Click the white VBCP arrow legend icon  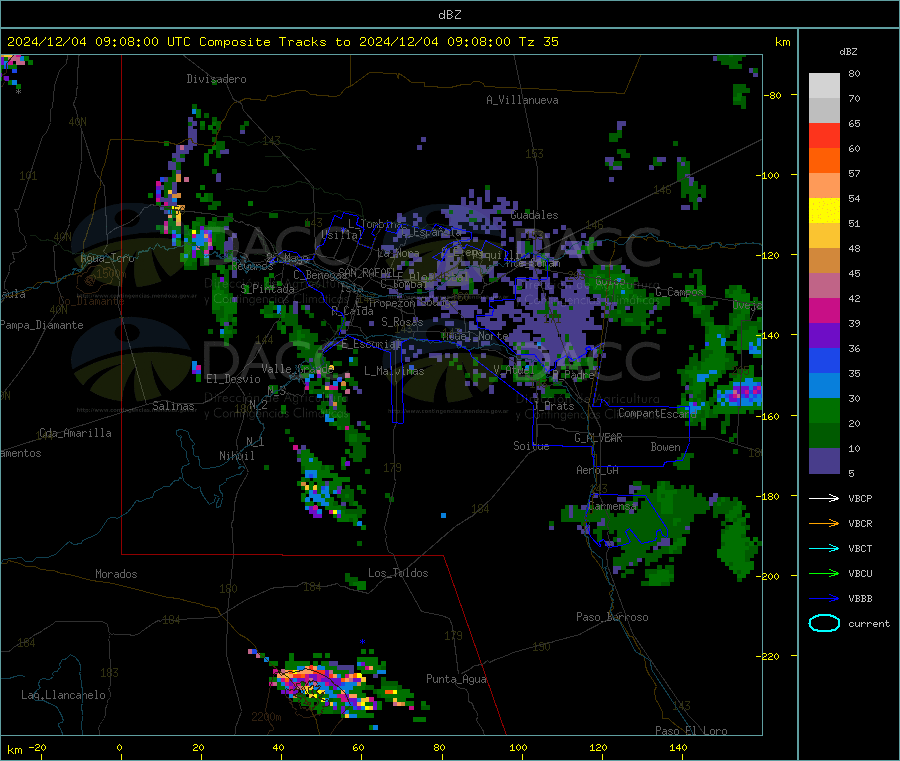click(824, 498)
